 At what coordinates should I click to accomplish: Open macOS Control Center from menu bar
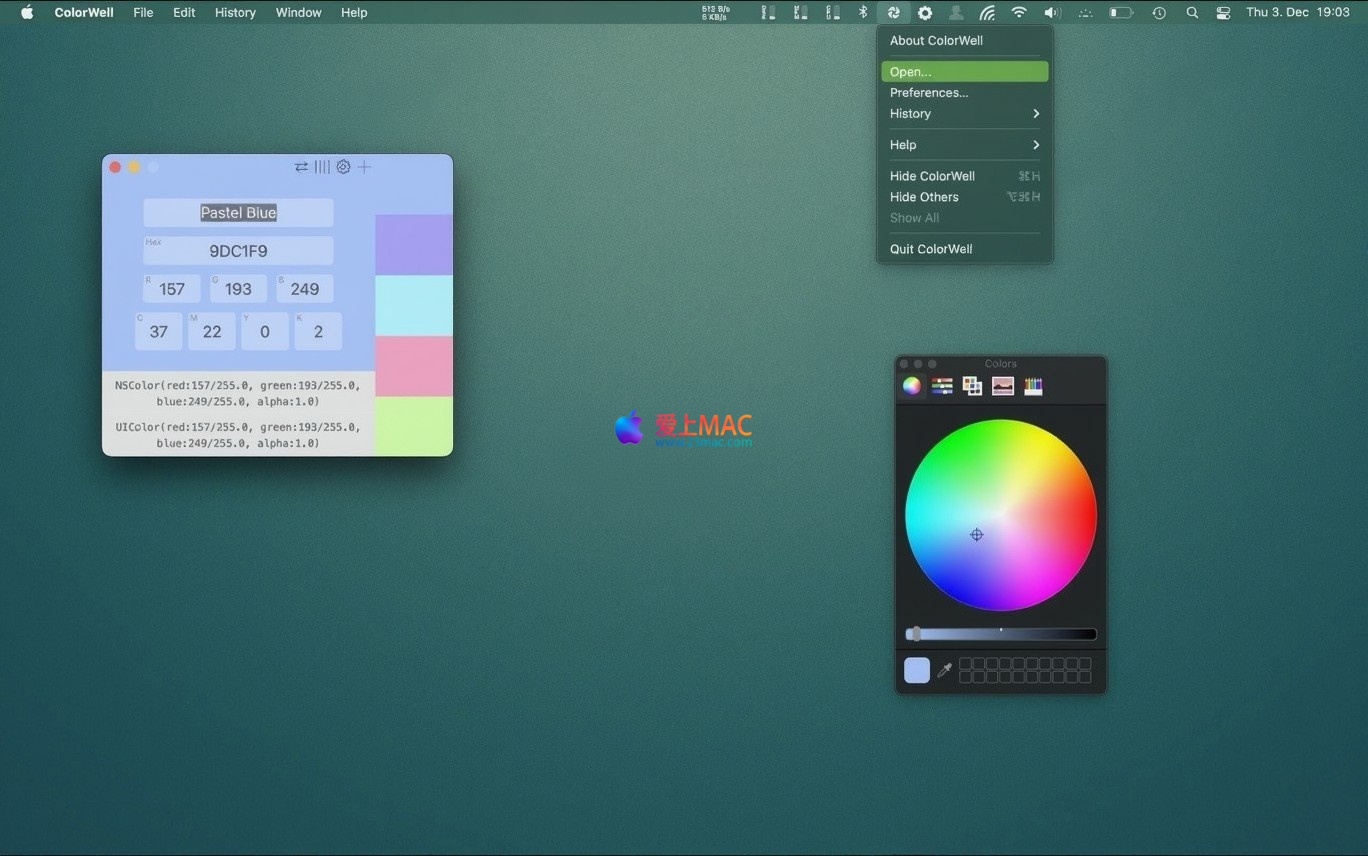click(1223, 13)
